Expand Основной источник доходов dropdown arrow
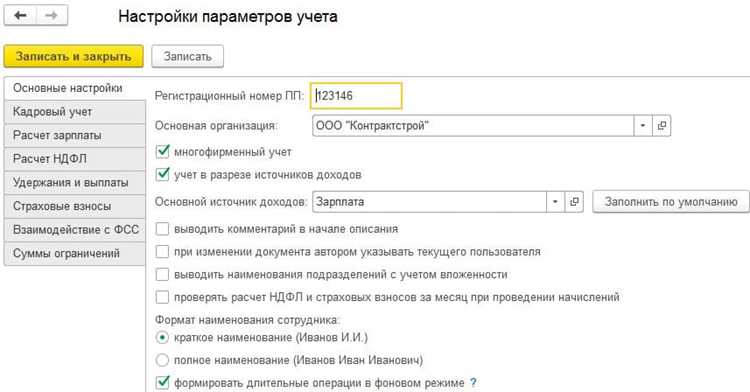The width and height of the screenshot is (750, 392). [555, 202]
